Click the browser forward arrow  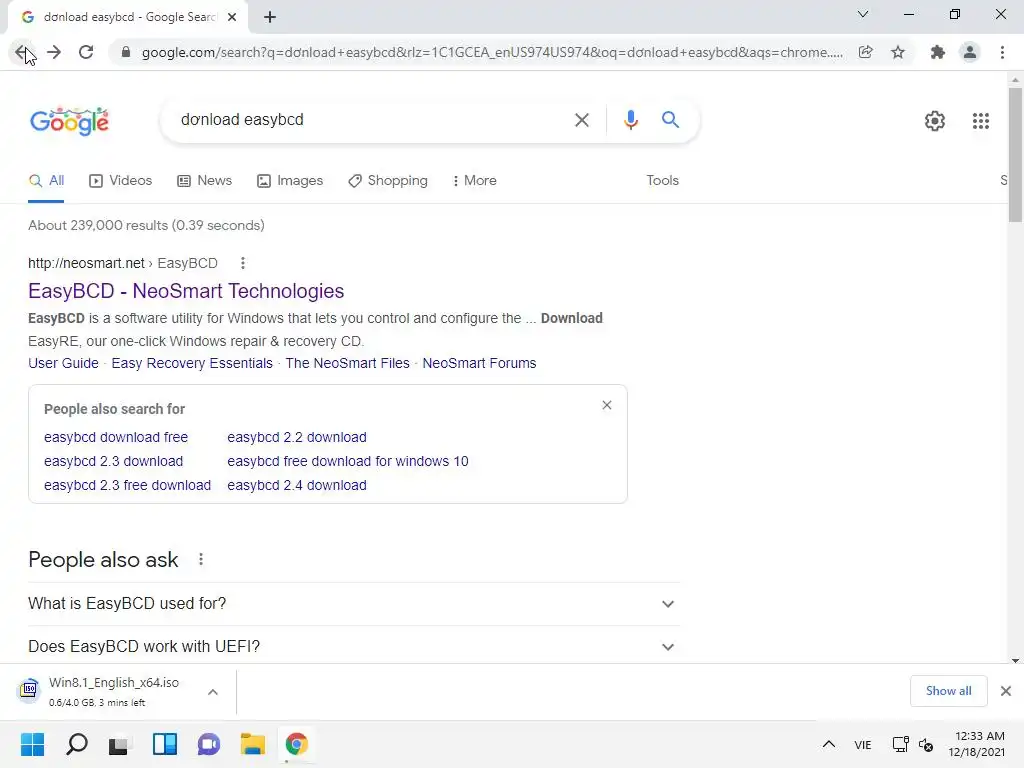point(54,52)
